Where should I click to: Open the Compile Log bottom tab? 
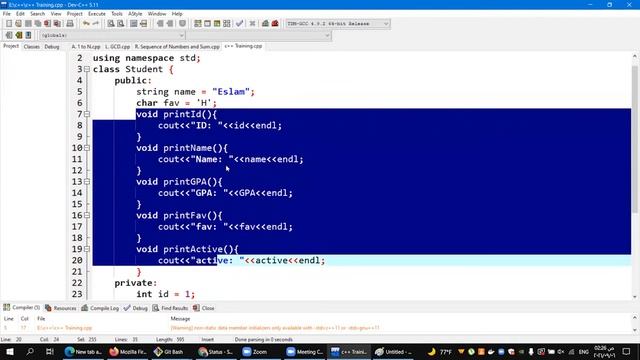coord(100,308)
